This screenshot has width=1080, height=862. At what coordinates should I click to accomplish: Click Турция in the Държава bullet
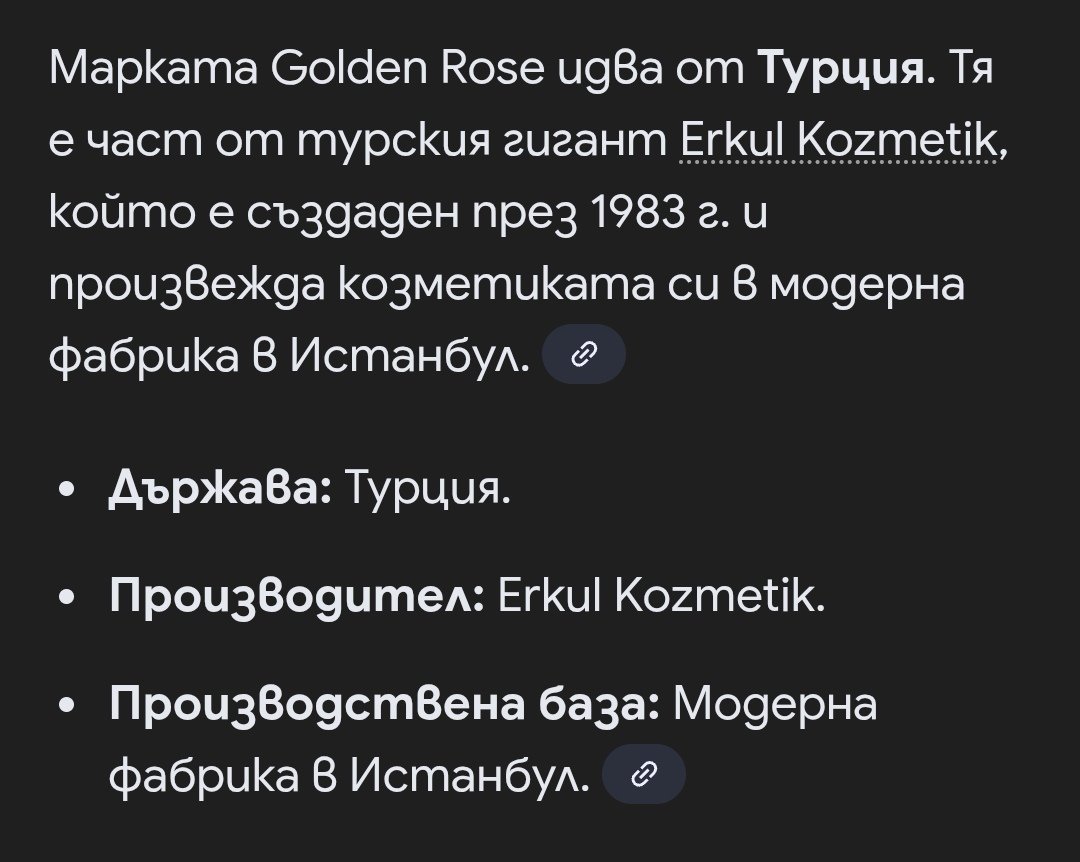click(426, 491)
